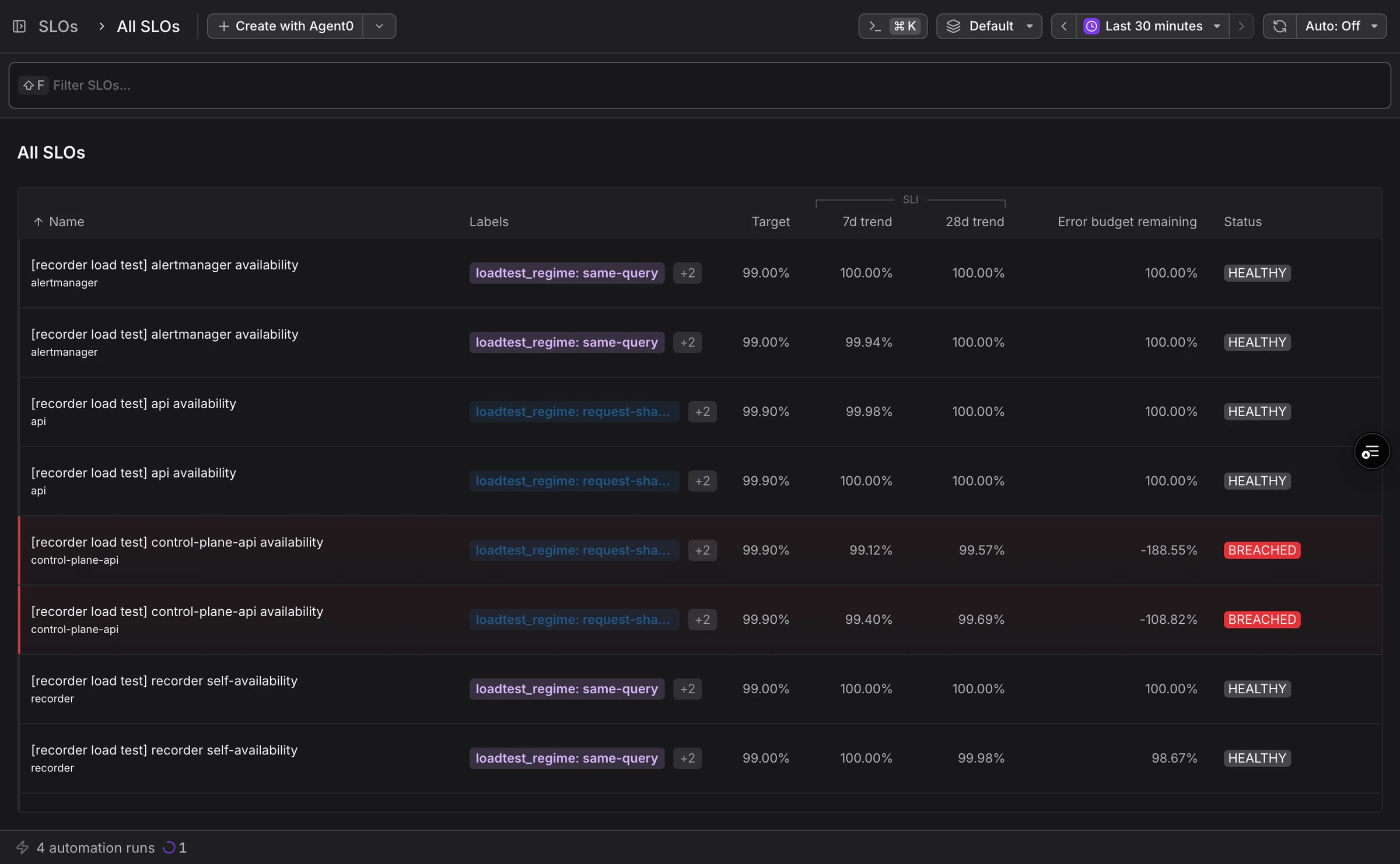The image size is (1400, 864).
Task: Go to previous time range arrow
Action: 1064,26
